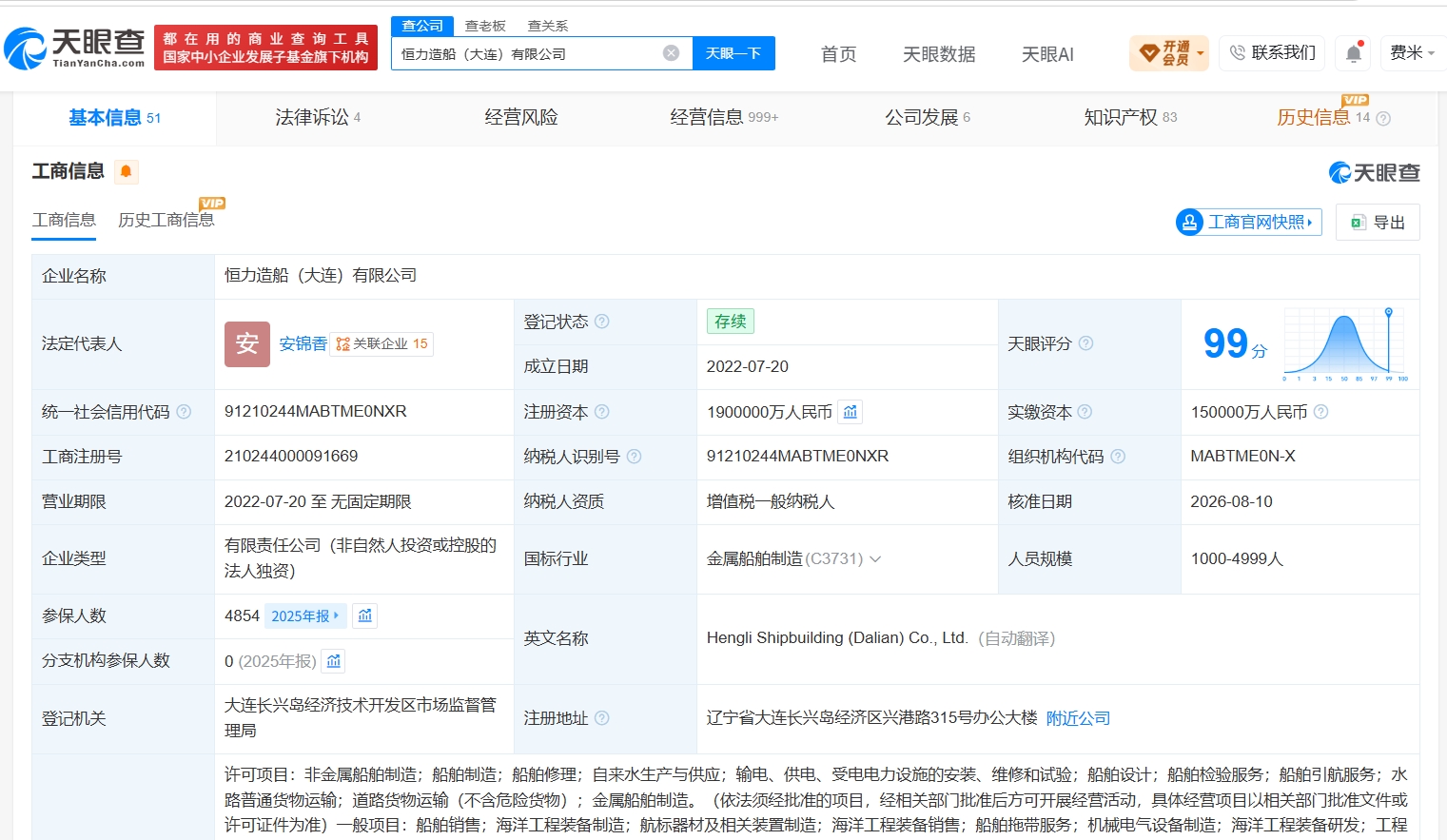
Task: View branch insured count chart icon
Action: (334, 661)
